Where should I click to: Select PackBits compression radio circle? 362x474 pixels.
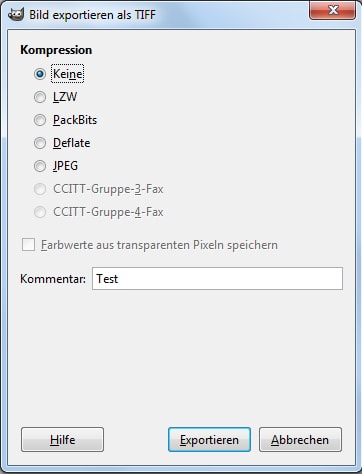pos(40,120)
